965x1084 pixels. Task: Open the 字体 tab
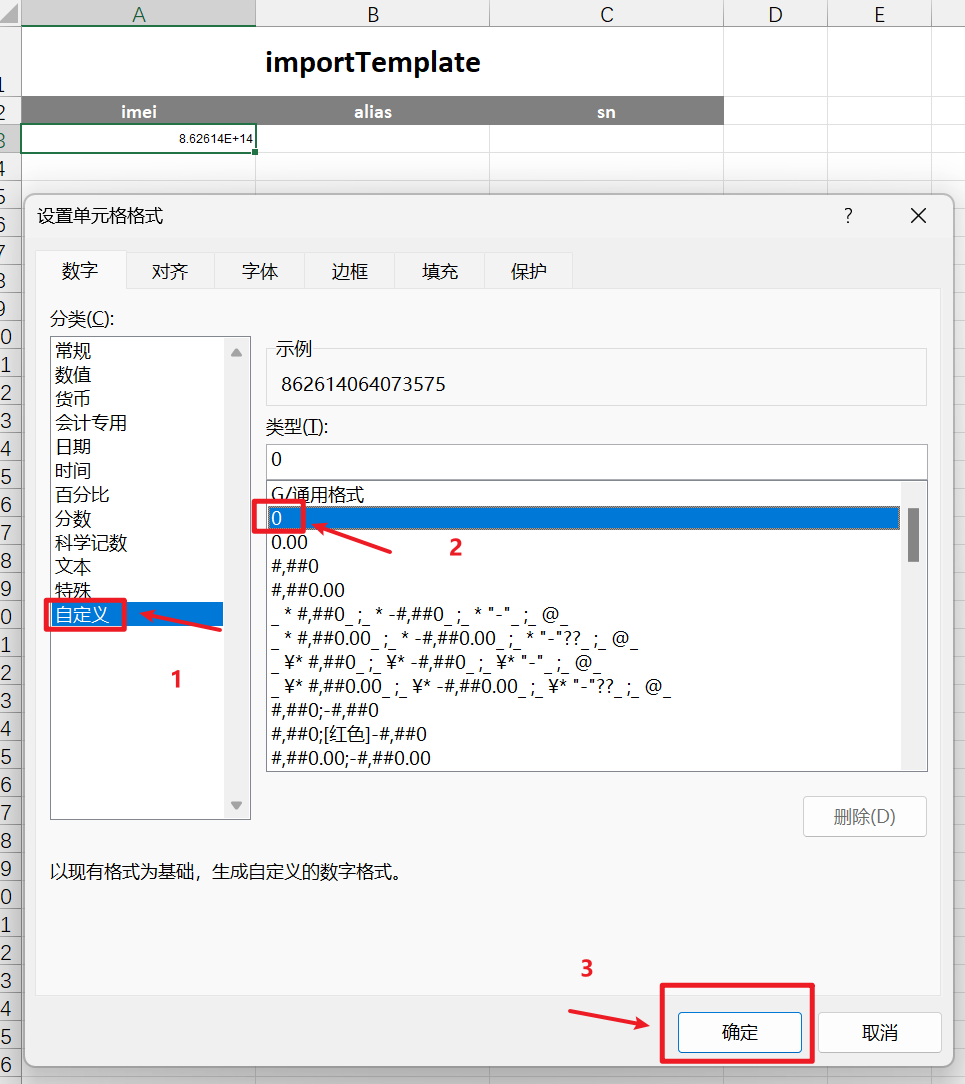258,270
